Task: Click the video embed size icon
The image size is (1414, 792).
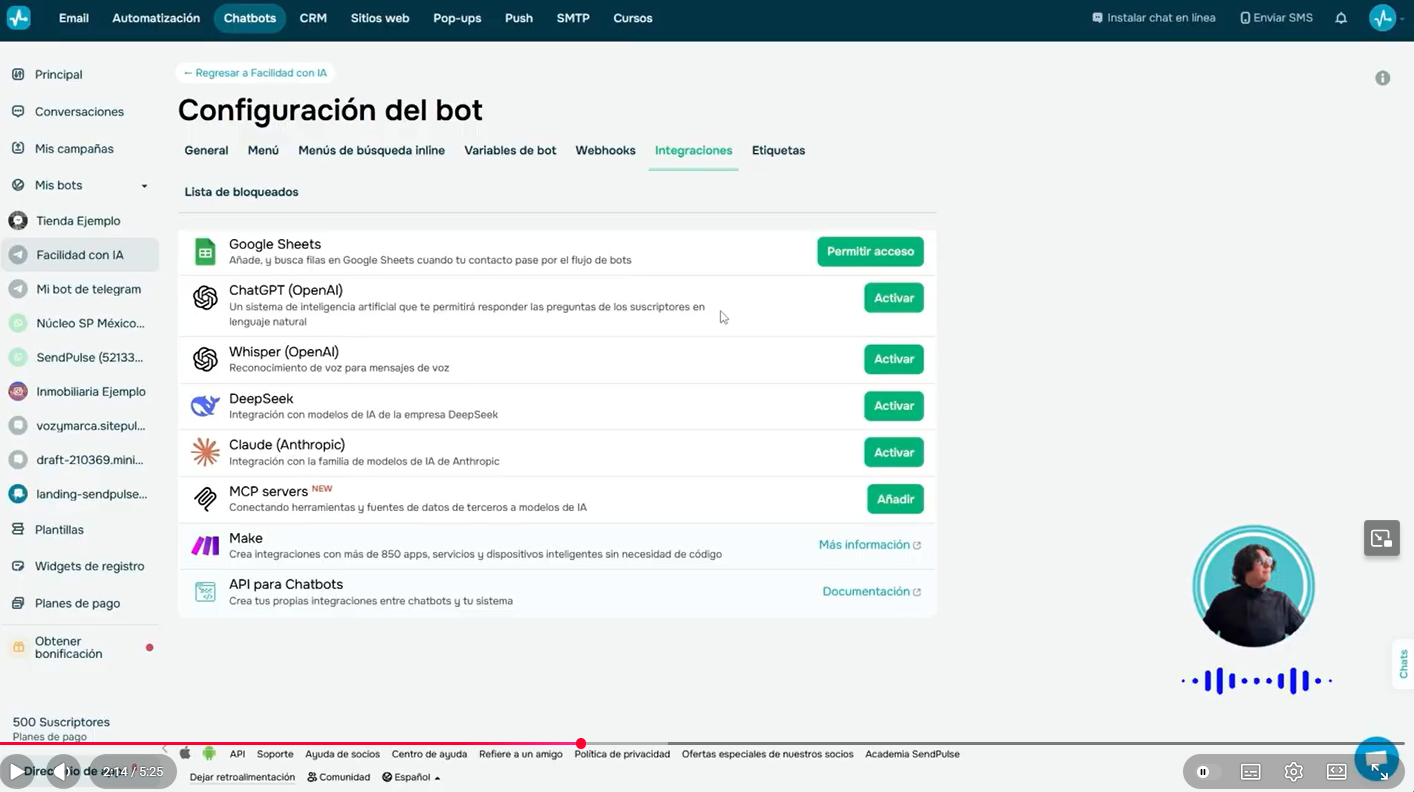Action: pos(1337,771)
